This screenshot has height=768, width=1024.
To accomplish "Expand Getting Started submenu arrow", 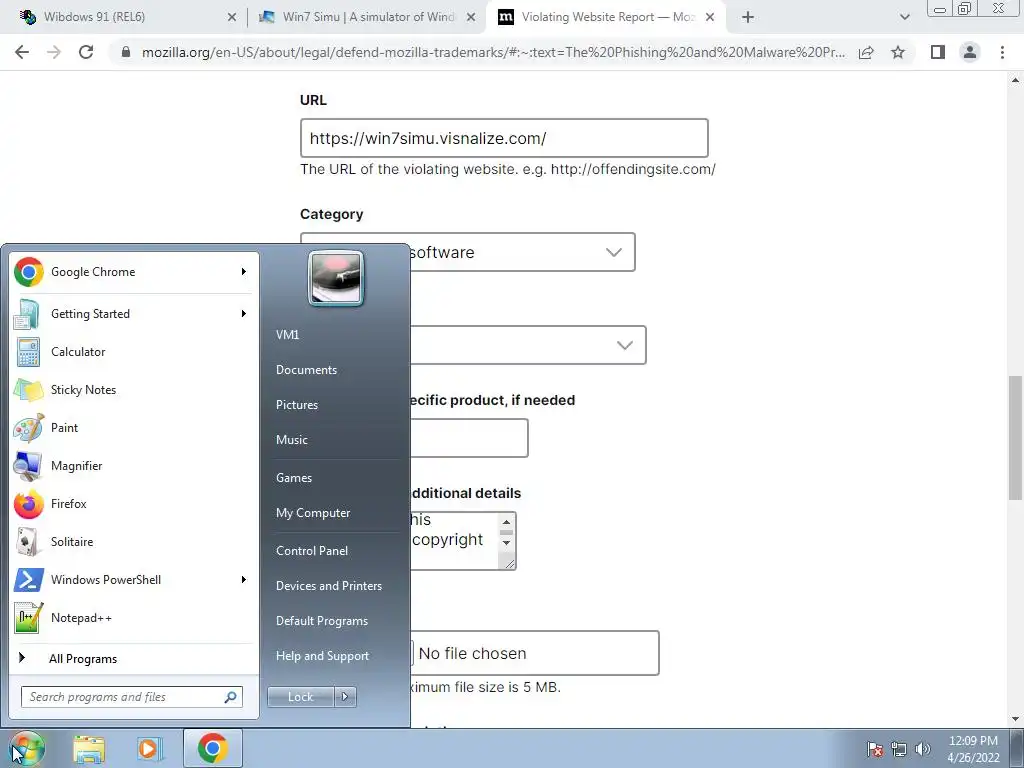I will click(244, 313).
